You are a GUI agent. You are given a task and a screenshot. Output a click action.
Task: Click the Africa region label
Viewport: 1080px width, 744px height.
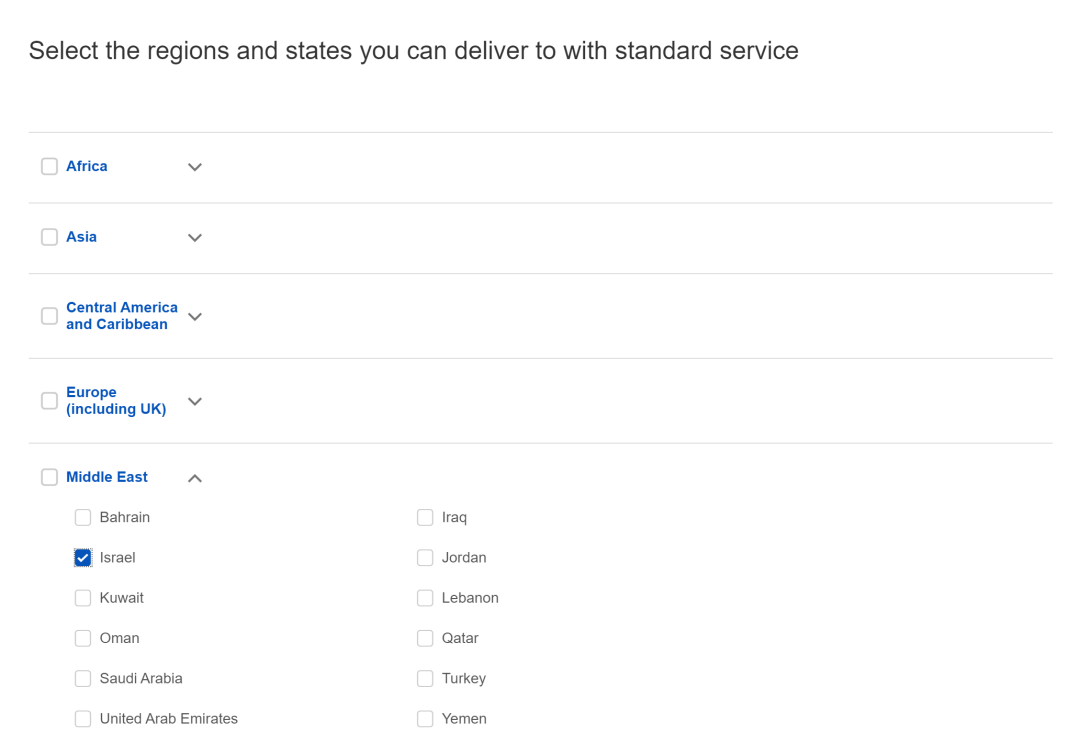(x=87, y=166)
